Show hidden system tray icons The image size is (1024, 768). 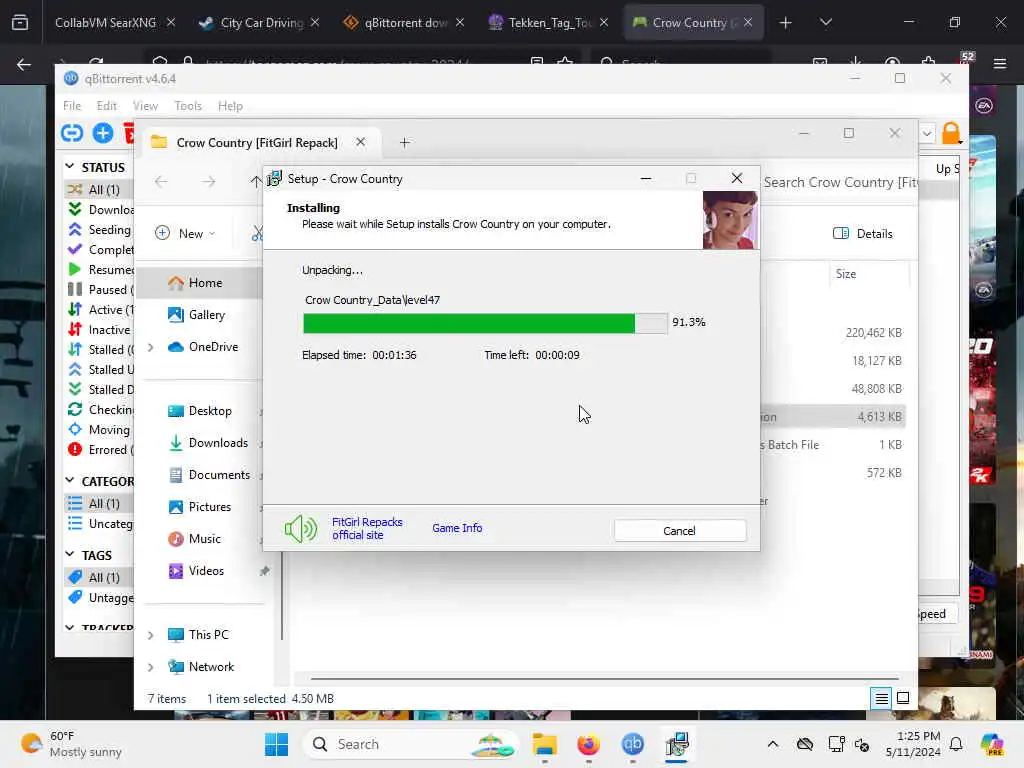[773, 744]
